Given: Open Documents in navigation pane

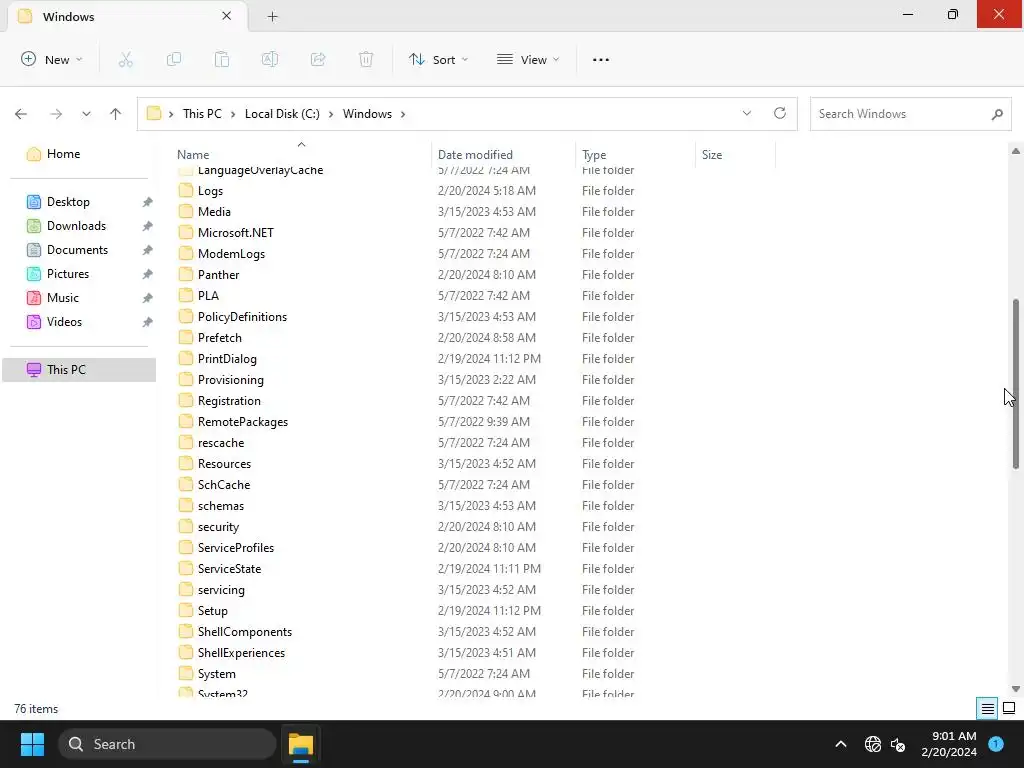Looking at the screenshot, I should (77, 250).
